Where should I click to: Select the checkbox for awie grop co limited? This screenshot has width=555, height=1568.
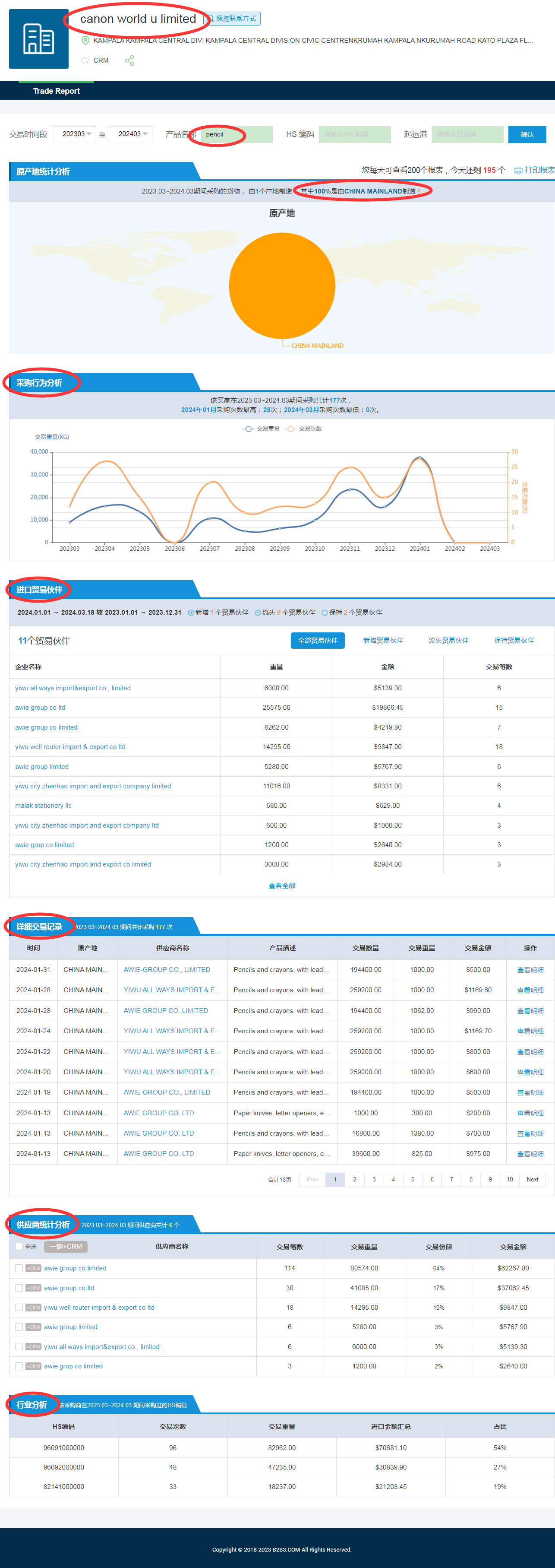(x=19, y=1367)
